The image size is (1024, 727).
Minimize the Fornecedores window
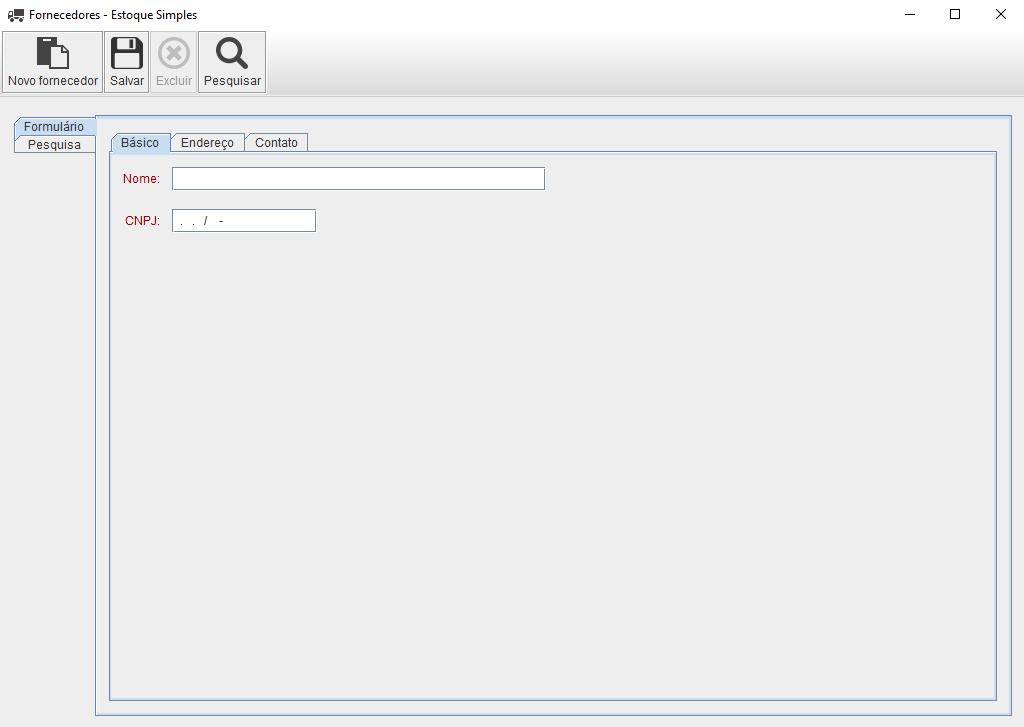(x=910, y=15)
